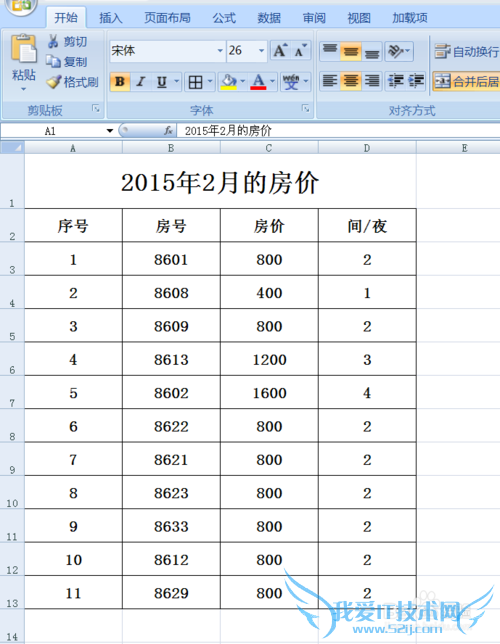Image resolution: width=500 pixels, height=644 pixels.
Task: Select cell containing 1600
Action: pyautogui.click(x=269, y=392)
